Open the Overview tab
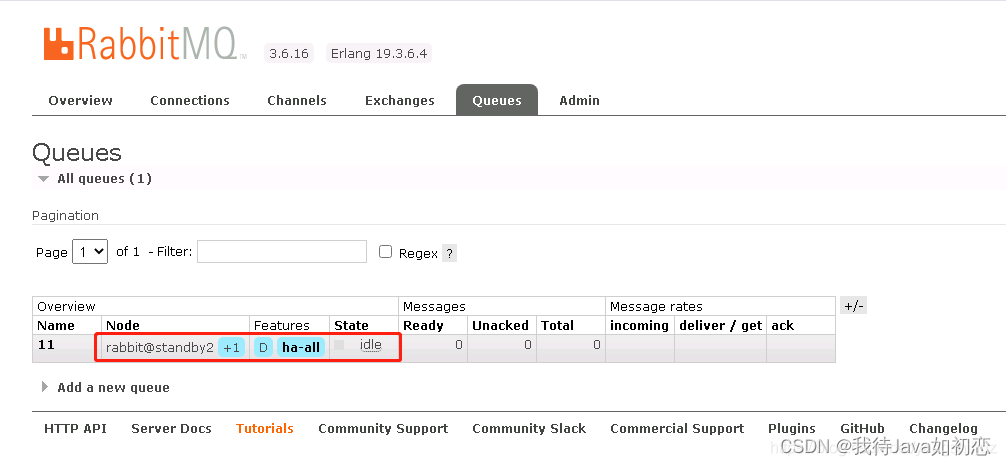 coord(80,100)
